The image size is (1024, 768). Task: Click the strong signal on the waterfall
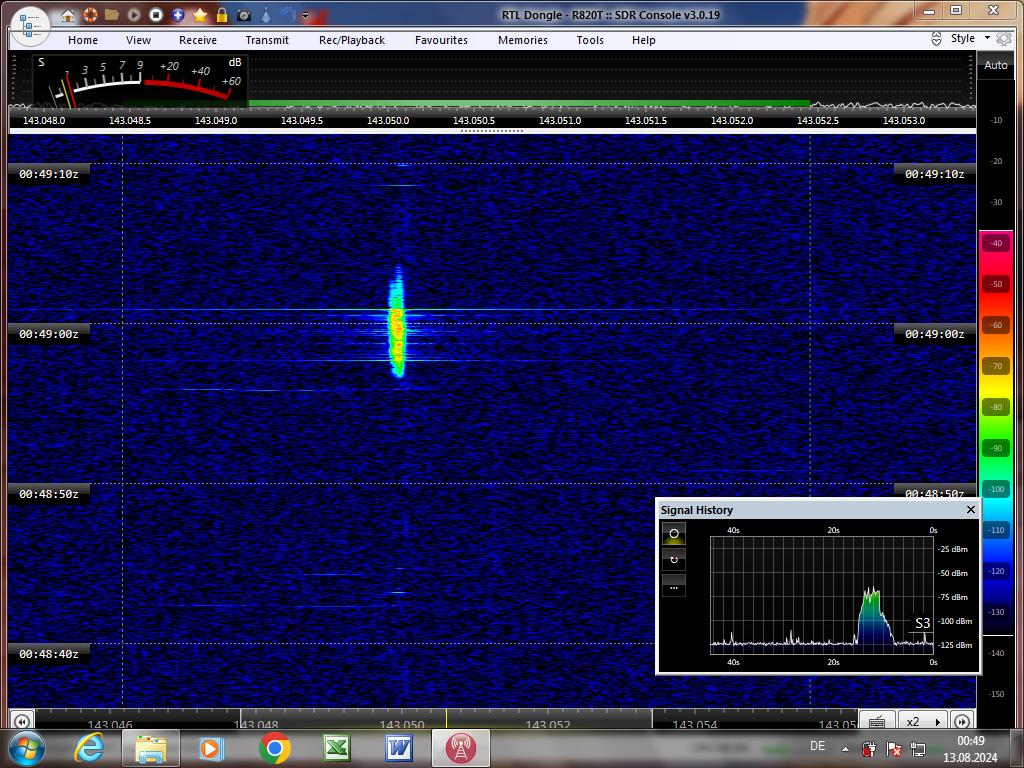coord(397,323)
